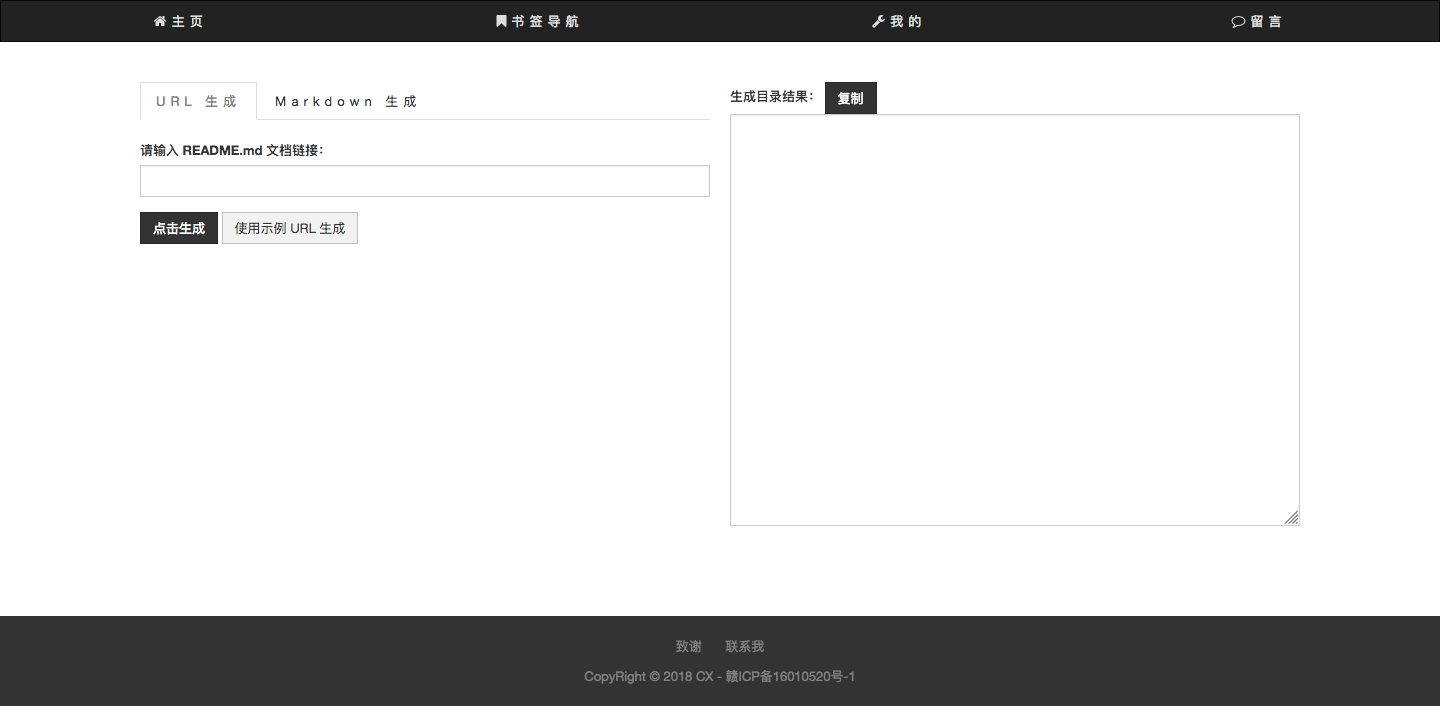Open the 书签导航 navigation item
This screenshot has height=706, width=1440.
click(538, 21)
